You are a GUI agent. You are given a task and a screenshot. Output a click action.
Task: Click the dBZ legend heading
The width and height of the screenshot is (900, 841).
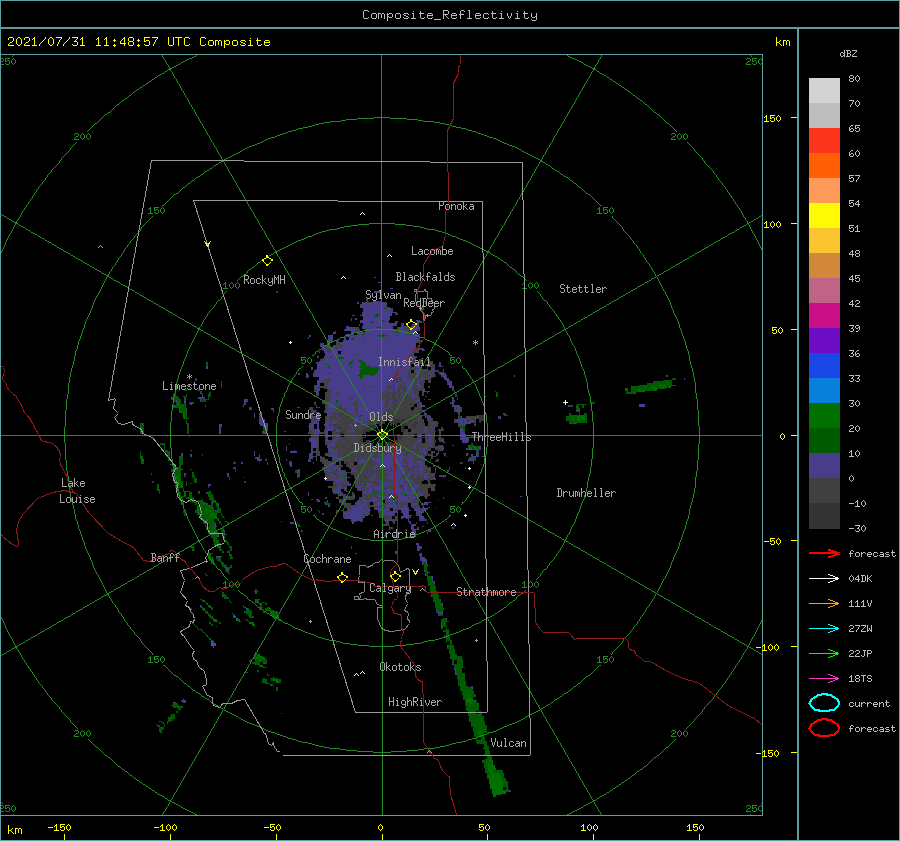[848, 53]
